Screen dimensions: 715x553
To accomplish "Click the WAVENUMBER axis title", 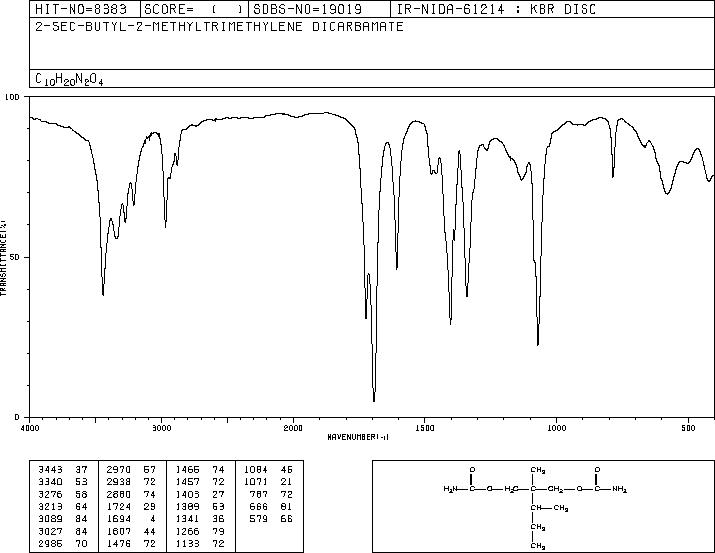I will click(x=358, y=437).
